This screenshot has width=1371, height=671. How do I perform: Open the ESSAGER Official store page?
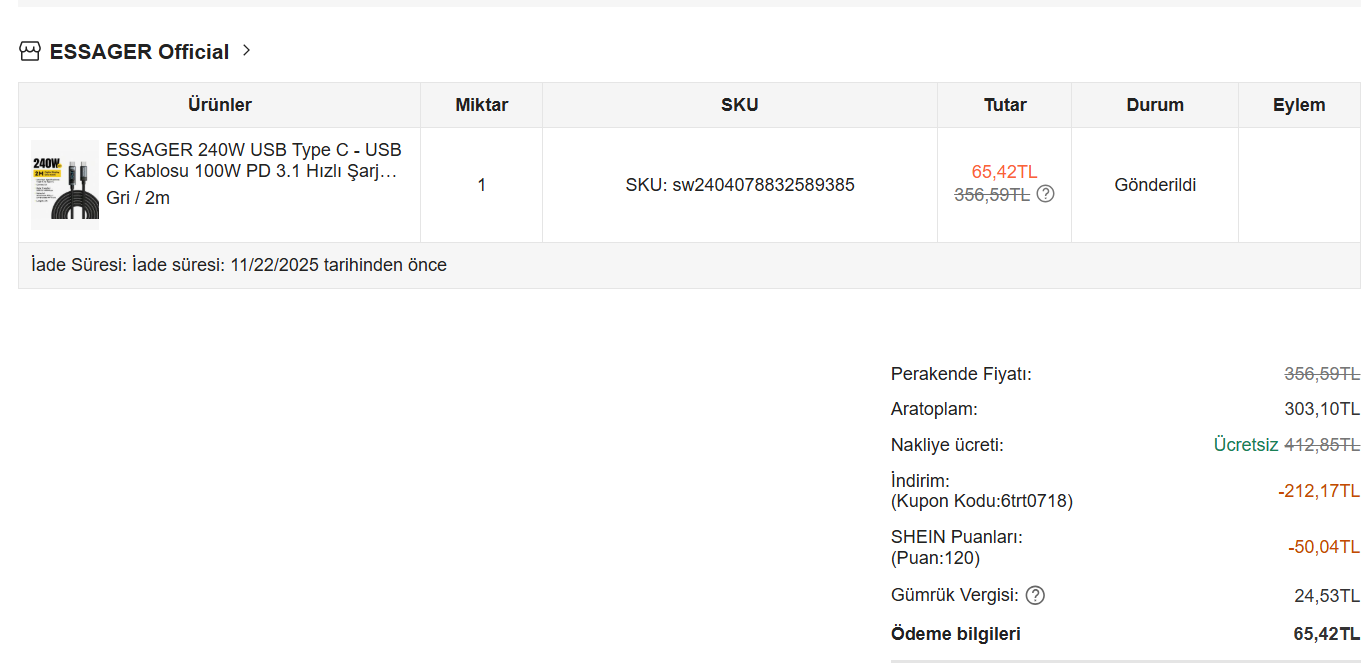pyautogui.click(x=139, y=52)
